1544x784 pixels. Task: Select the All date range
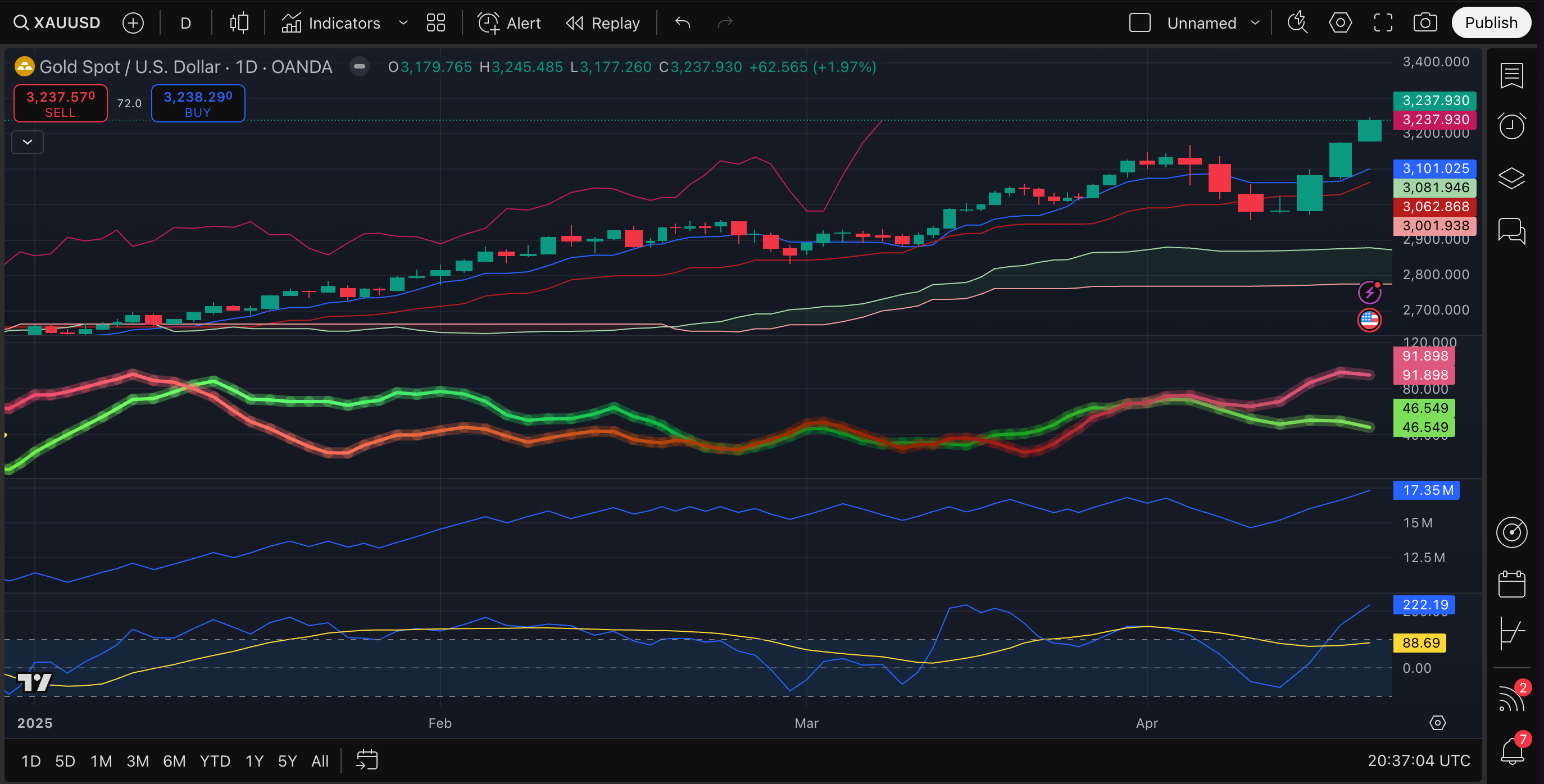(320, 761)
